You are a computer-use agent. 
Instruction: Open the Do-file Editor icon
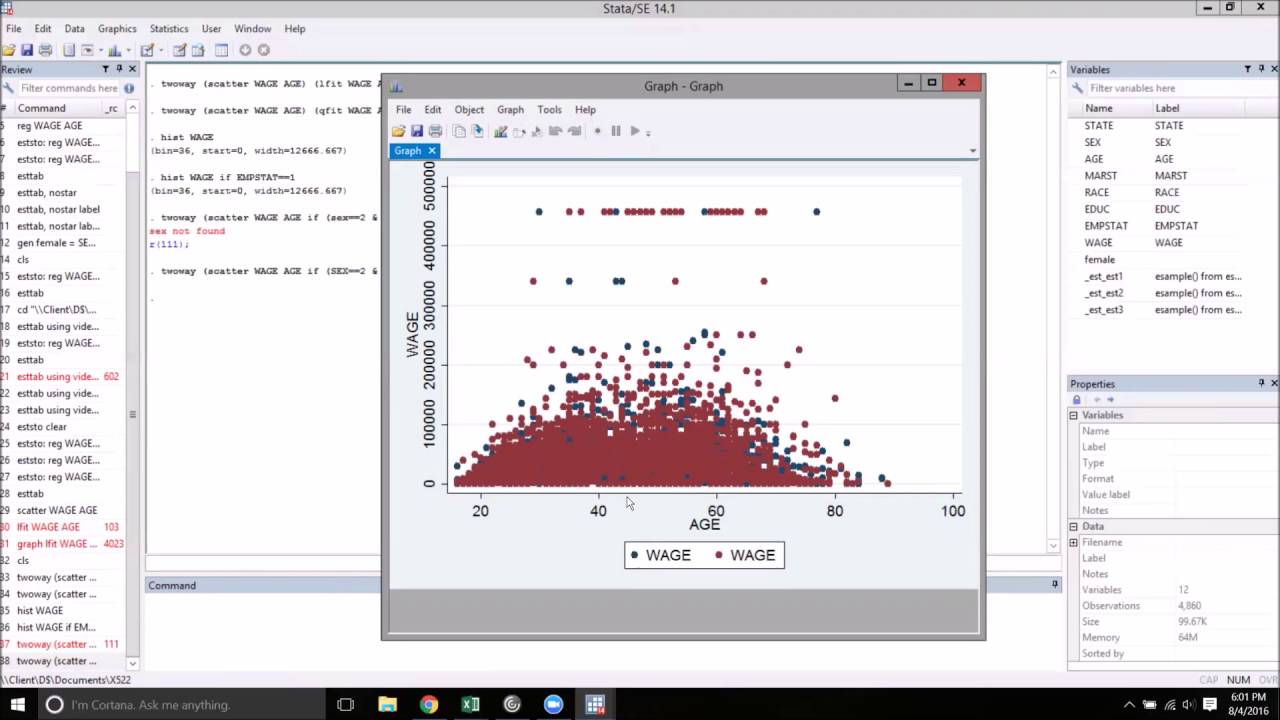tap(147, 50)
